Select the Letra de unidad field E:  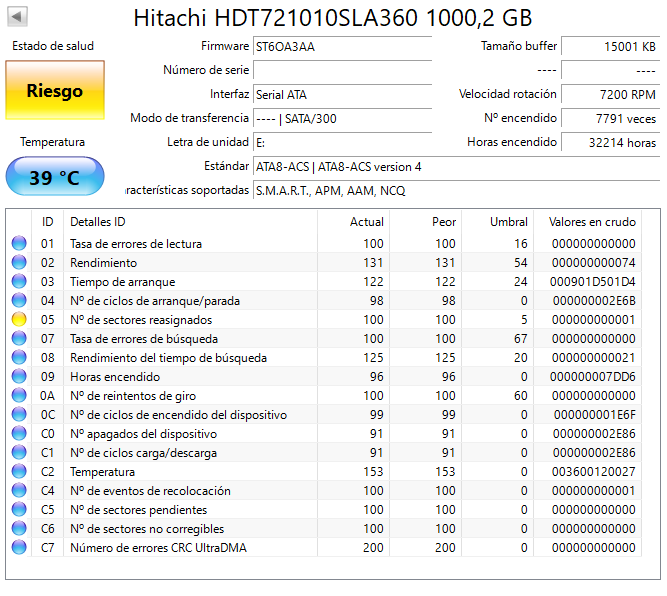click(x=342, y=143)
